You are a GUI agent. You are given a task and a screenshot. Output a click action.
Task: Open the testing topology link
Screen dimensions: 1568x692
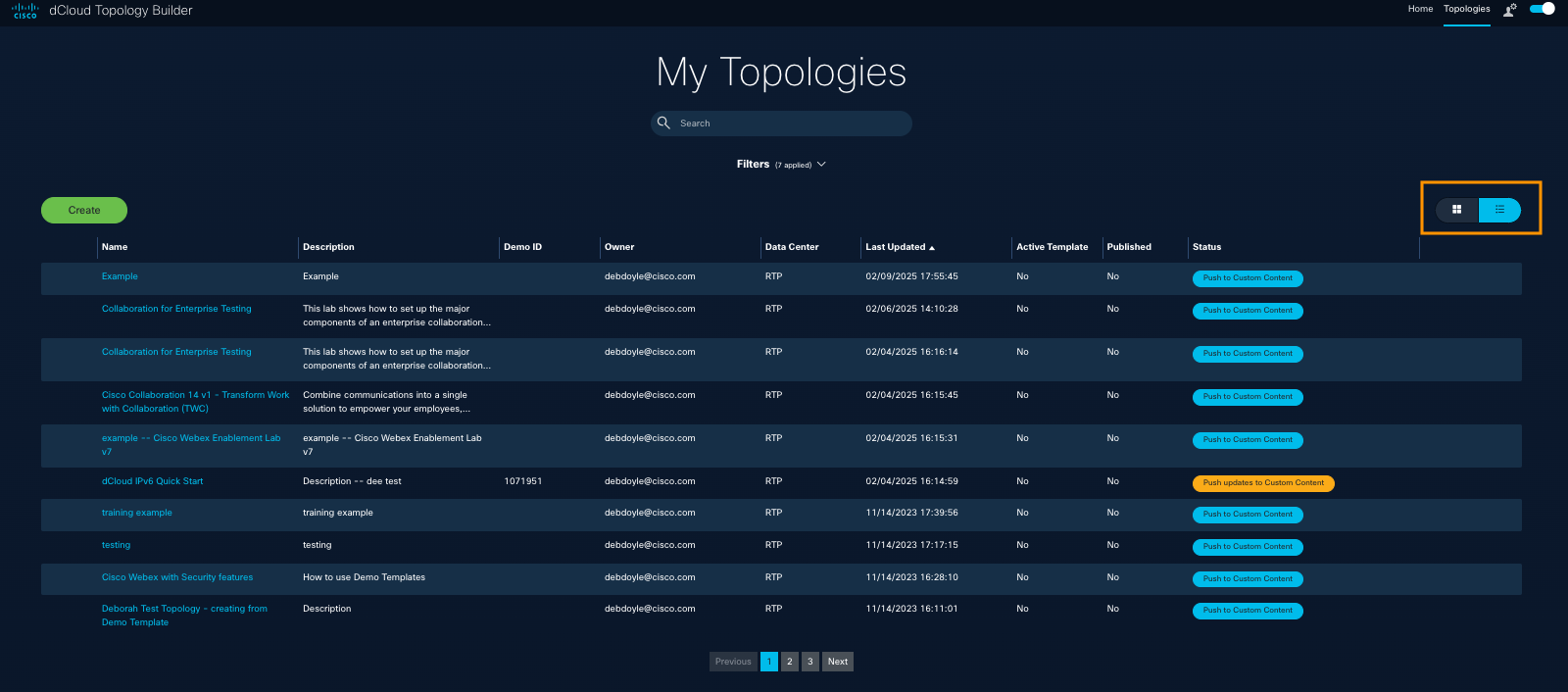[x=116, y=545]
